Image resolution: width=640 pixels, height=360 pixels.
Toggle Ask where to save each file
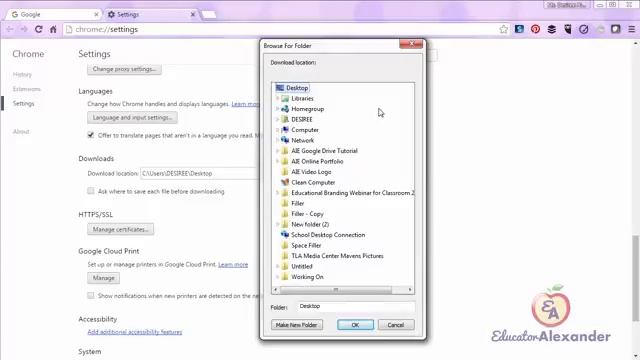91,191
